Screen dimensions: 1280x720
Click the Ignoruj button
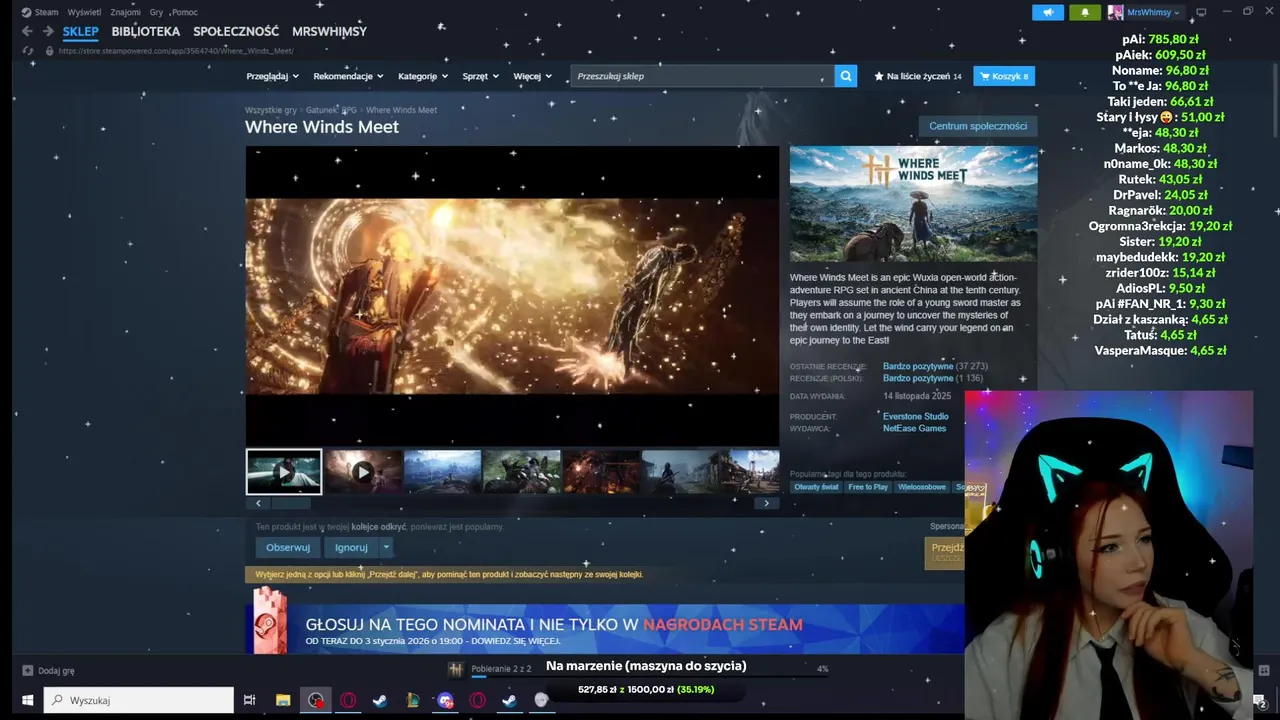click(351, 547)
